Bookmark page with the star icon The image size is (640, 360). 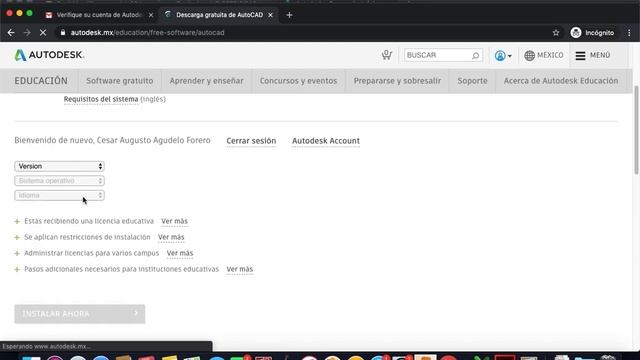(x=556, y=33)
